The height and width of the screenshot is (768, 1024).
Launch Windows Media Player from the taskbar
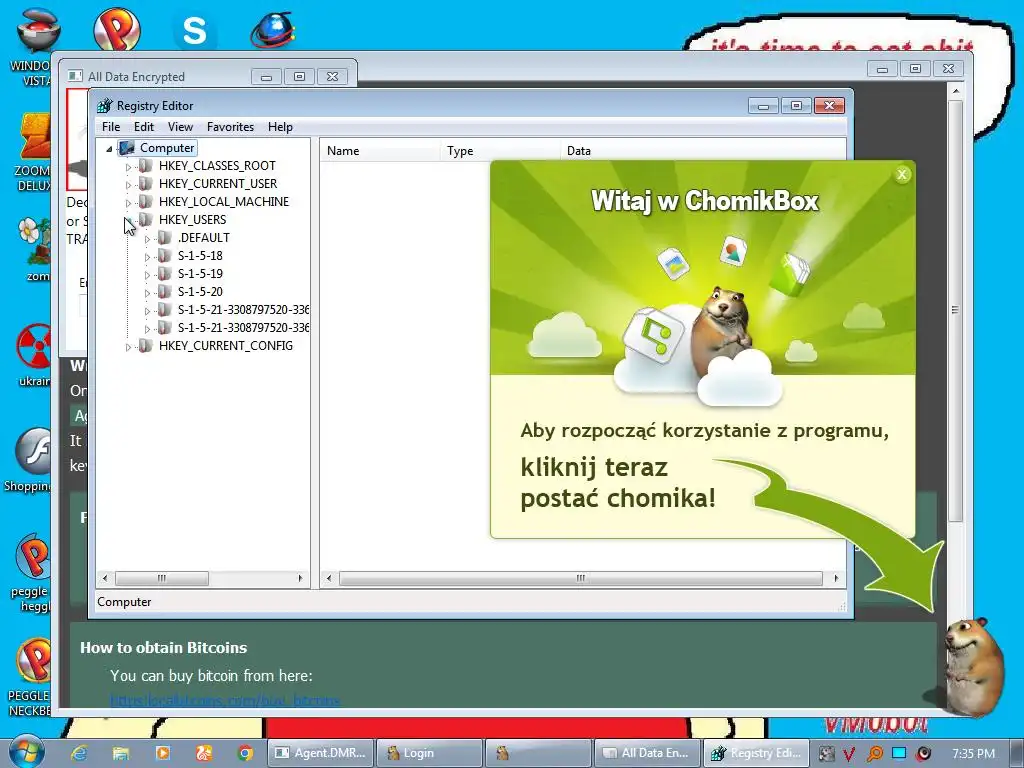(x=162, y=753)
